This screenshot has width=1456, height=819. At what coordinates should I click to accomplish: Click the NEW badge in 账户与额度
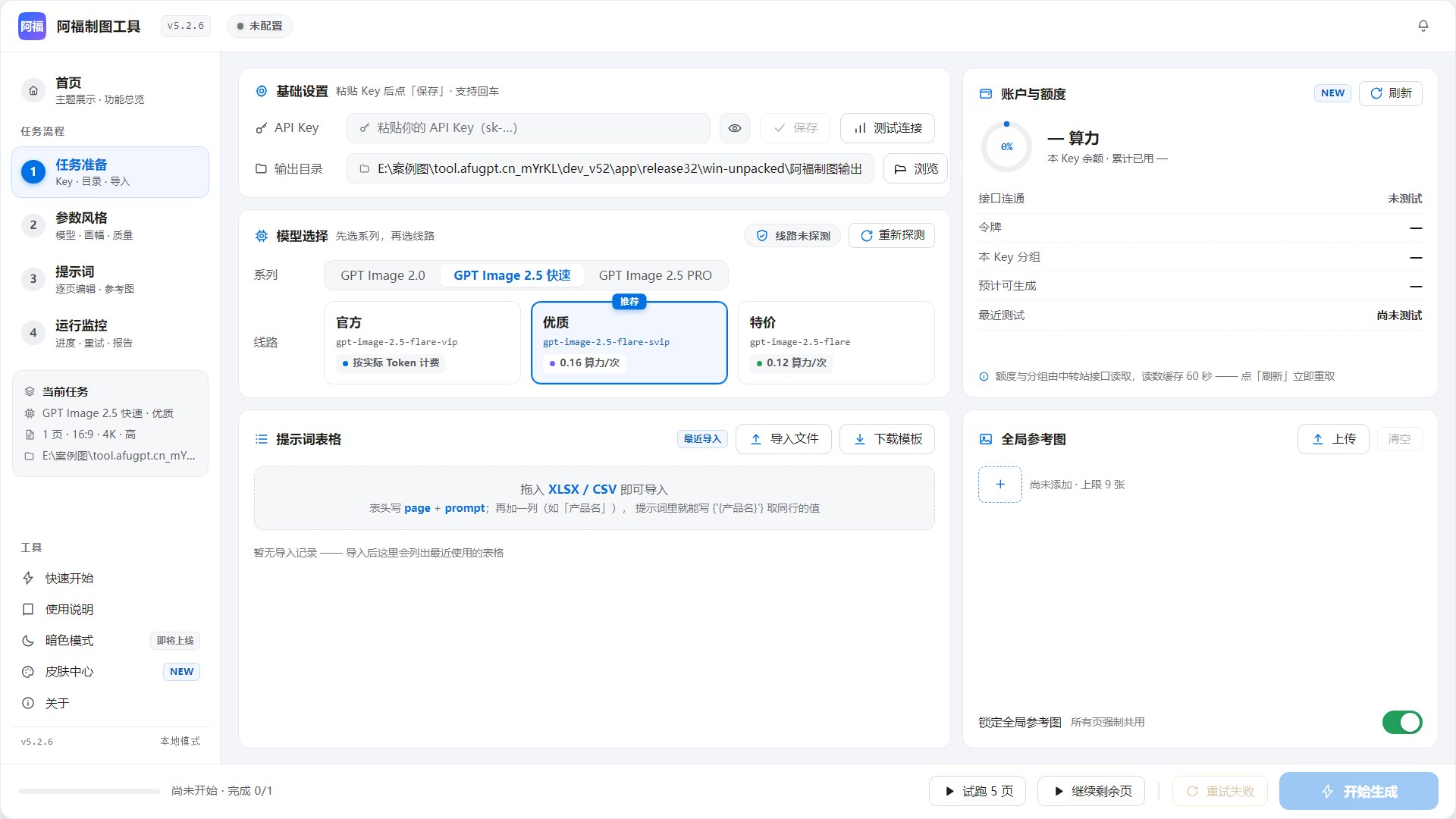[x=1332, y=93]
